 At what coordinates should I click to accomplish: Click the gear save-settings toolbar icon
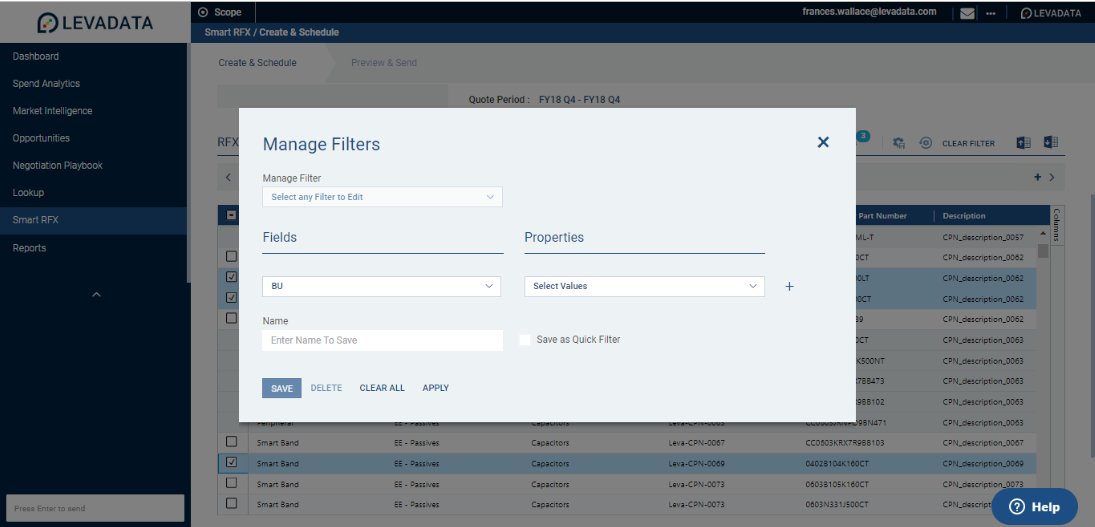click(x=899, y=143)
